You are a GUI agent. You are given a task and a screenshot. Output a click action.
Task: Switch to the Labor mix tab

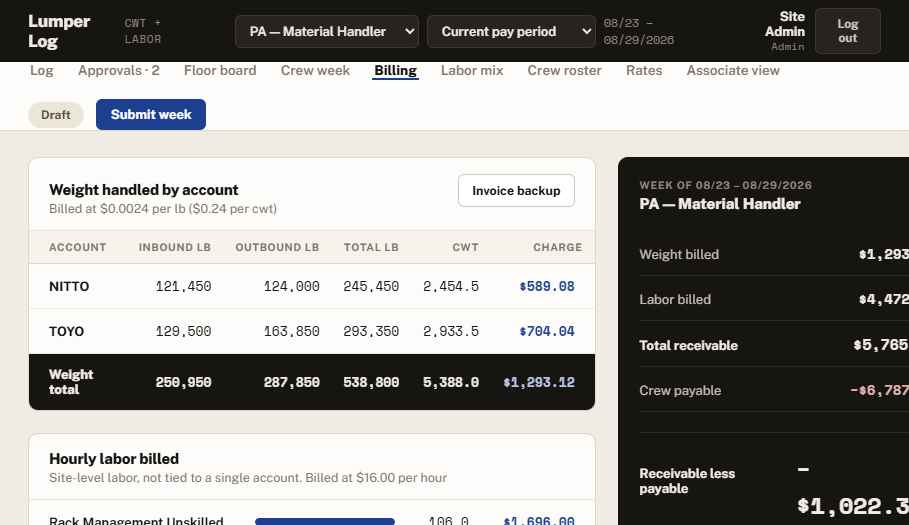[472, 71]
